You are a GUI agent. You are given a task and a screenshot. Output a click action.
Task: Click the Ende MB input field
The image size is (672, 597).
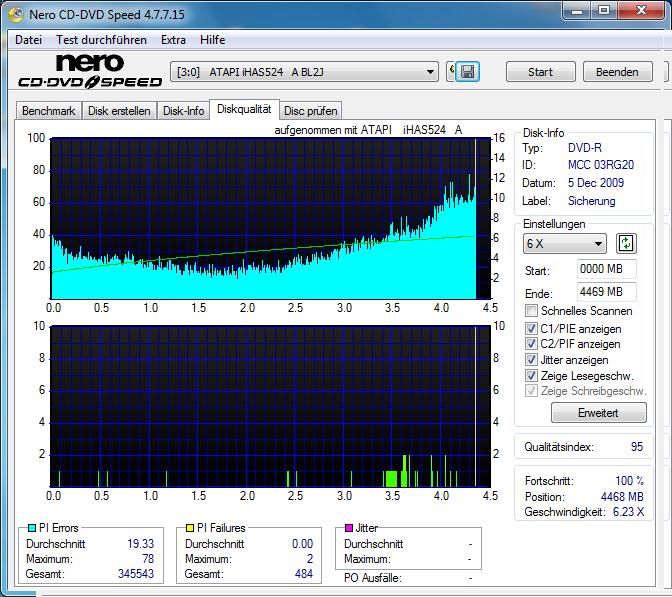[606, 292]
